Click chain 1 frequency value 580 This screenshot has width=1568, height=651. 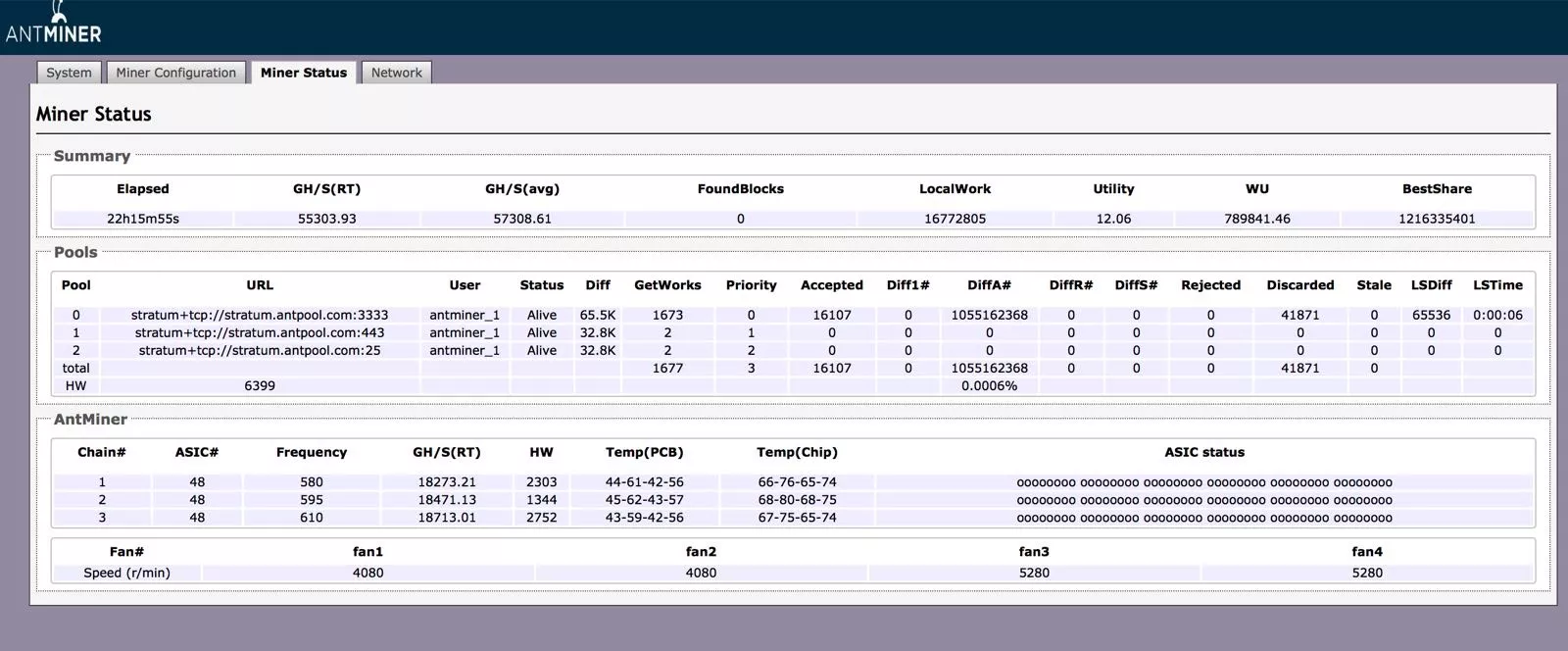(x=312, y=482)
